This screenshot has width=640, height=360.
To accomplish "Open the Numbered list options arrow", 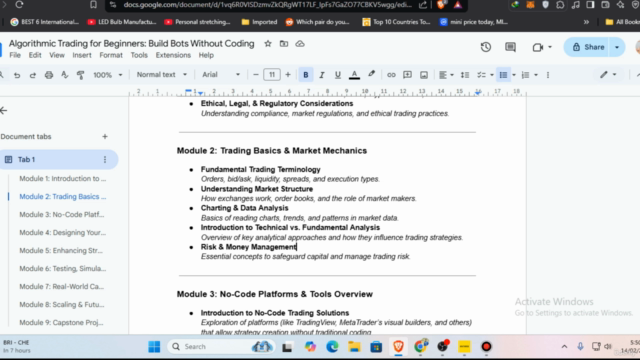I will point(536,75).
